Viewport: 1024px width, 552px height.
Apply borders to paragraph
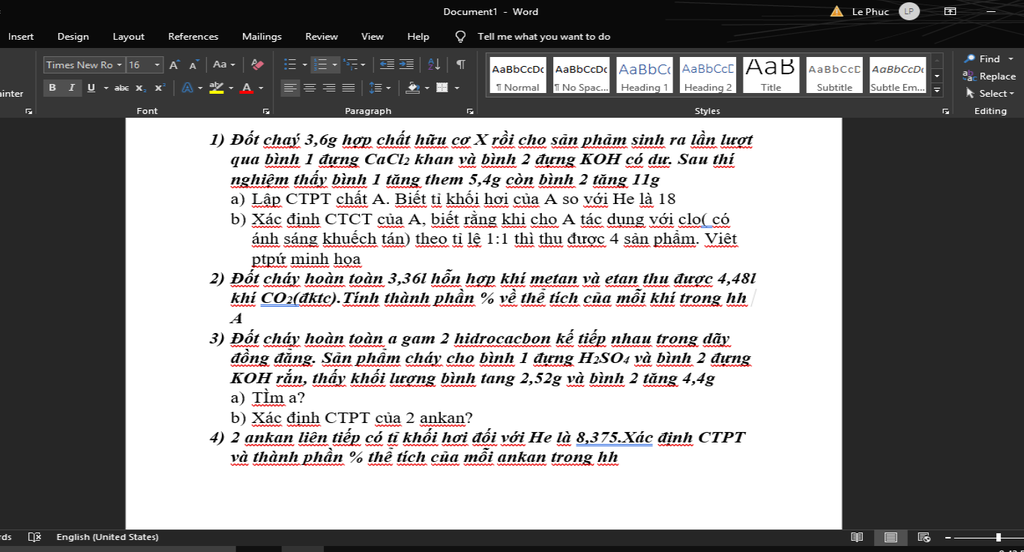tap(442, 88)
